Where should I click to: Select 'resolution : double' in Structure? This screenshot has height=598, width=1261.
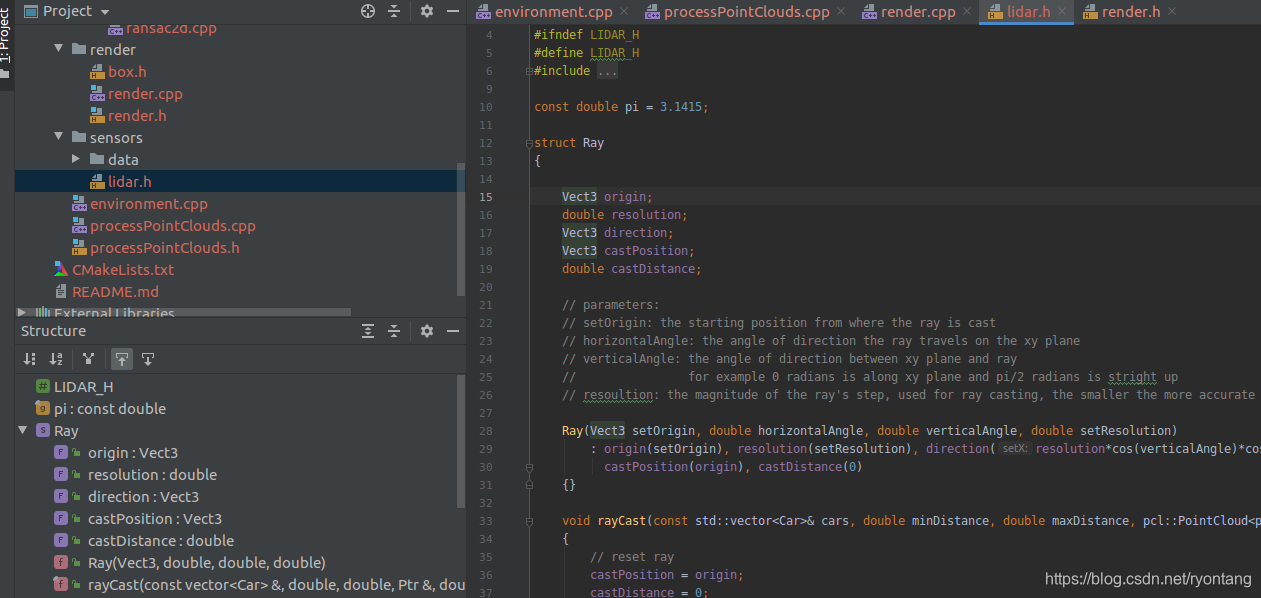tap(152, 474)
